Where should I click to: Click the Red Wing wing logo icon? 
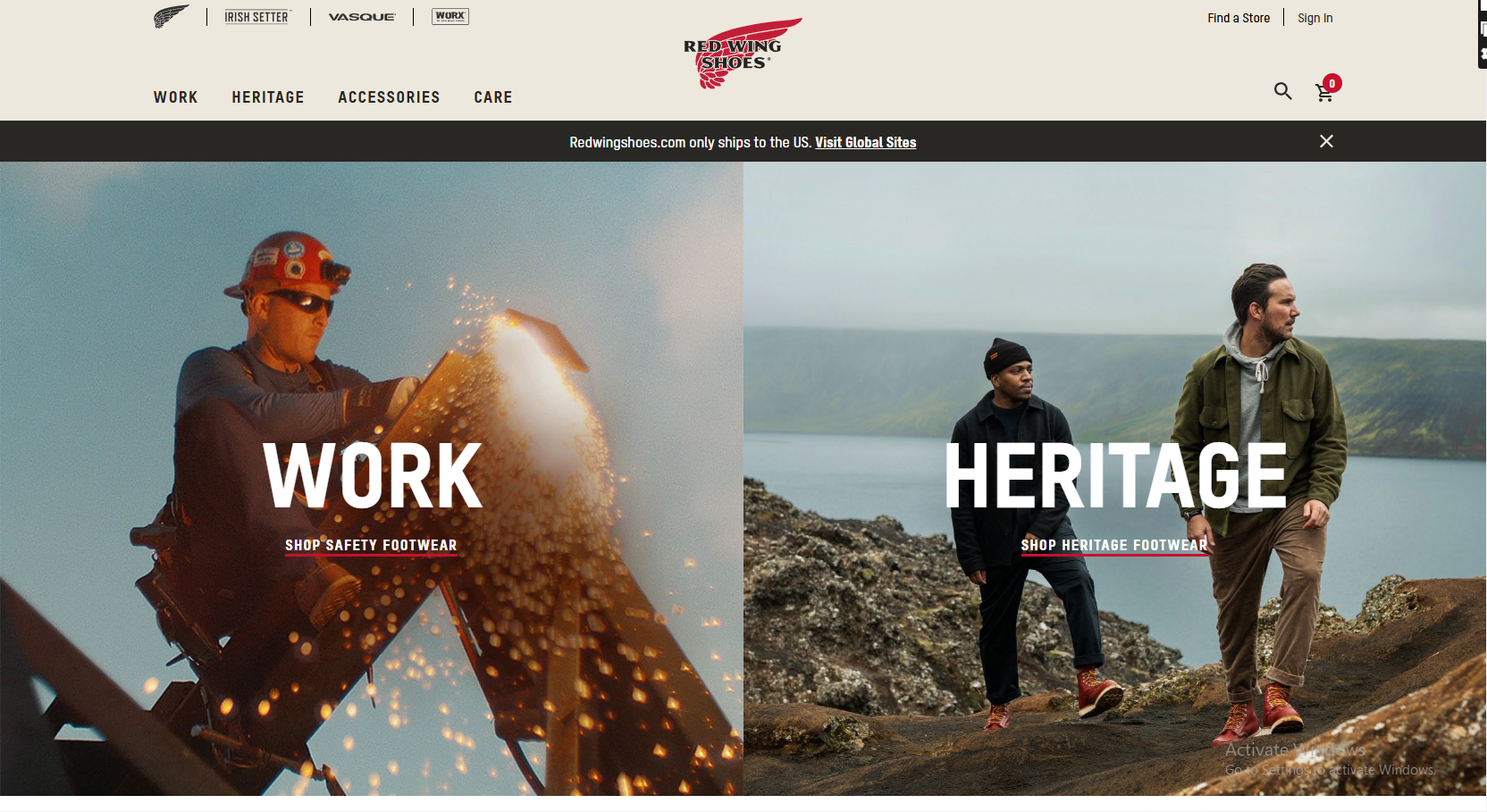[171, 16]
